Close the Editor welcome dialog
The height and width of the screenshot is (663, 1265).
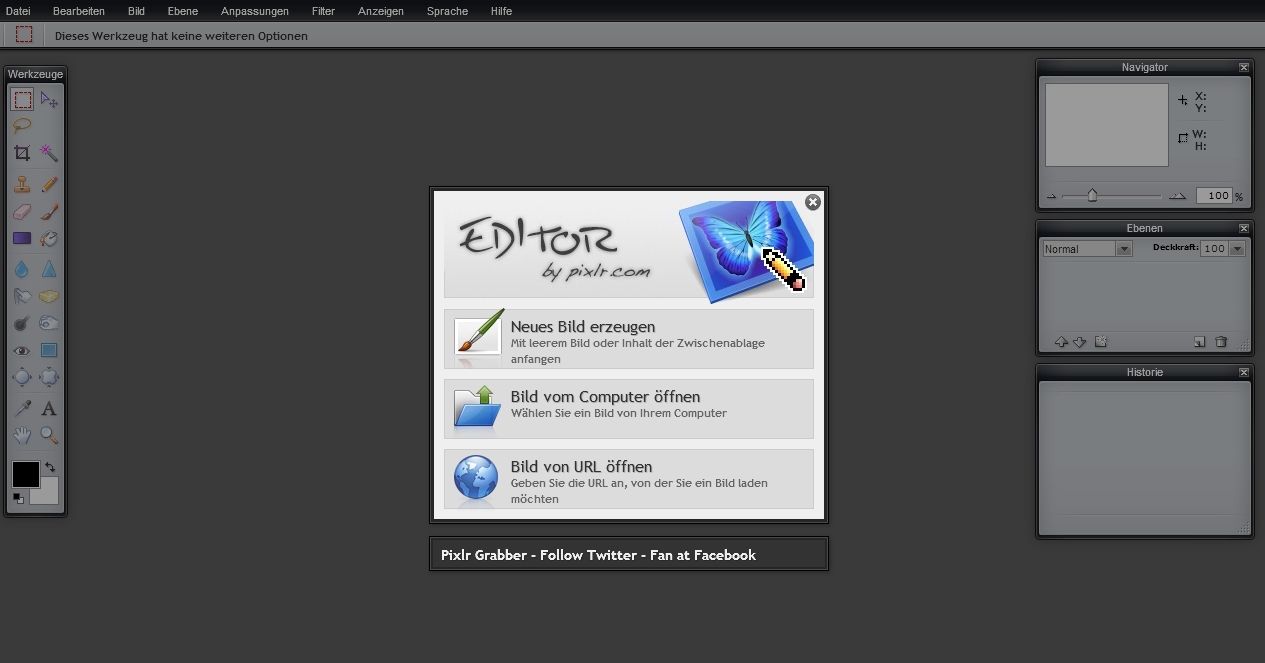tap(813, 202)
